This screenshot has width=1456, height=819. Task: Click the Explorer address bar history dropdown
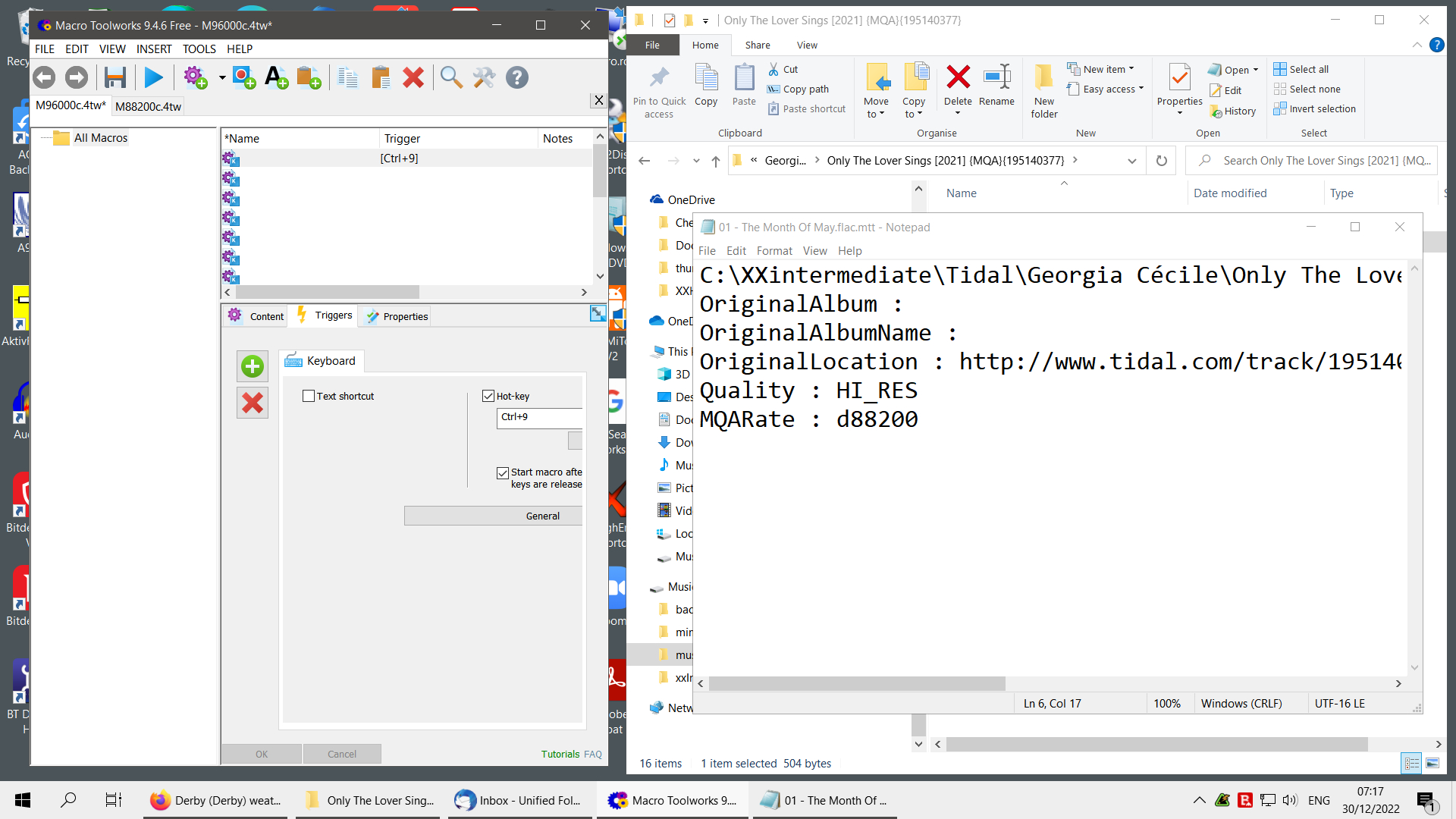point(1132,161)
